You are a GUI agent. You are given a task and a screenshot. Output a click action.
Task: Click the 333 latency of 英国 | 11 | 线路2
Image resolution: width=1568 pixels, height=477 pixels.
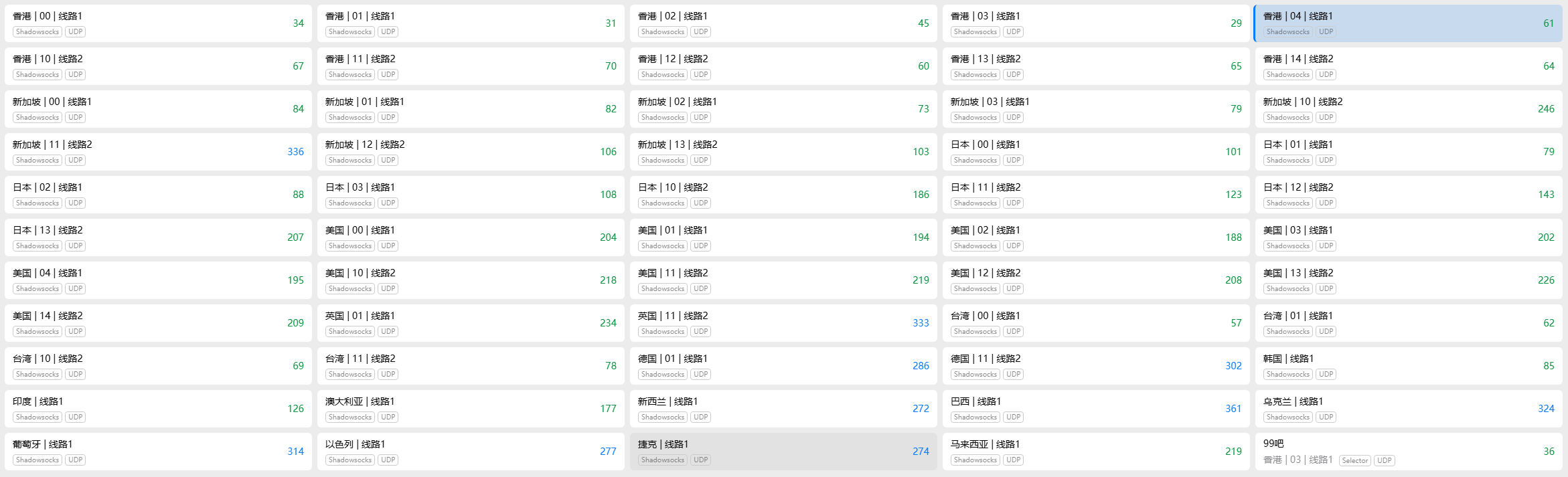[920, 323]
